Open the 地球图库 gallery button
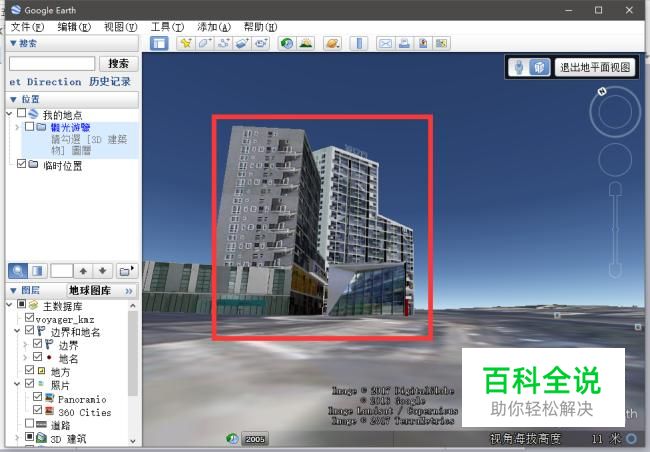650x452 pixels. coord(90,291)
